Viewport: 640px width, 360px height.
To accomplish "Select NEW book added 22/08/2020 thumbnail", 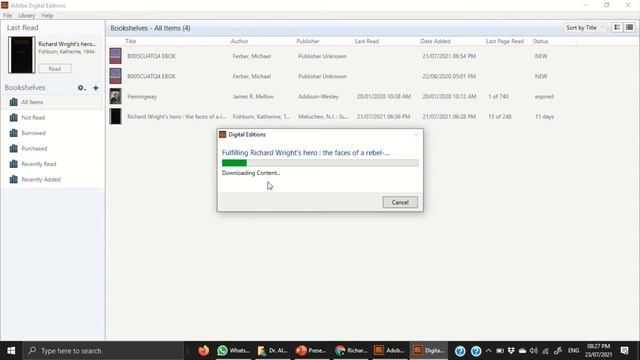I will [x=116, y=76].
